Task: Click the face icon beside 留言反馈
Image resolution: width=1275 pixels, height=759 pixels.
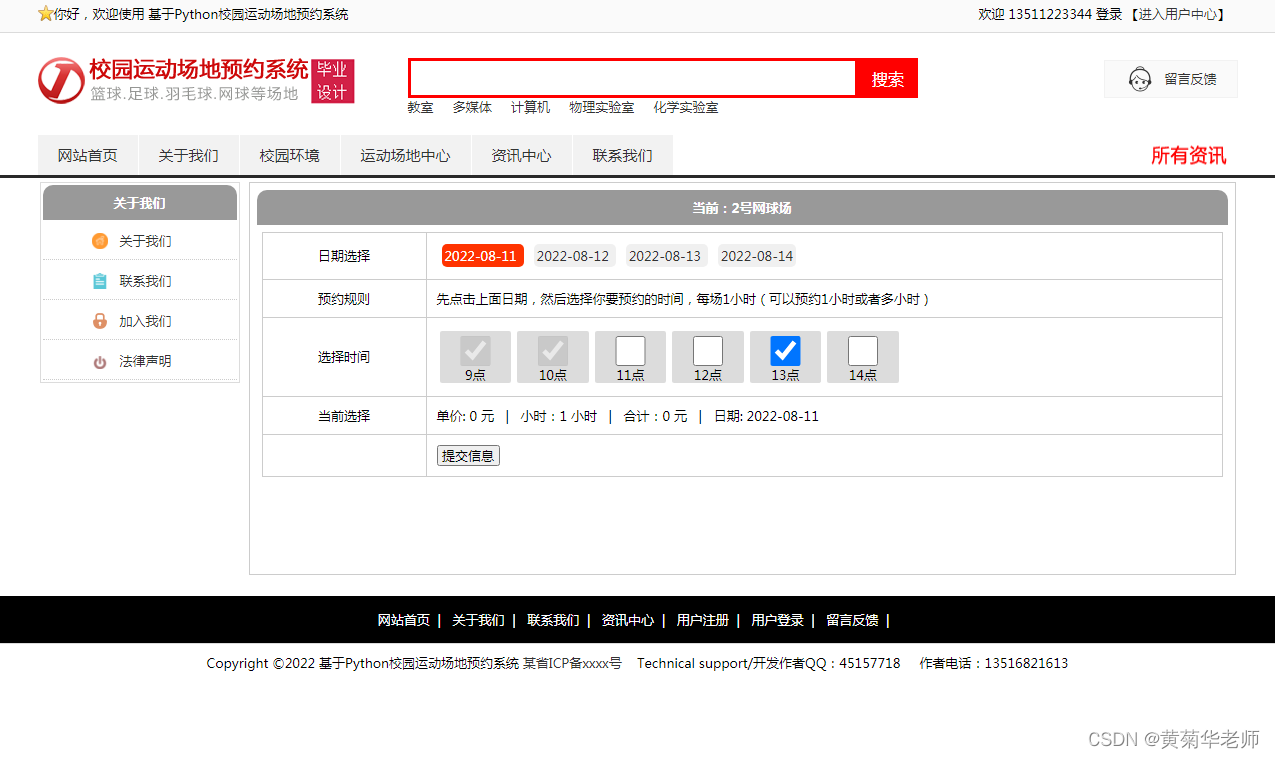Action: (1139, 79)
